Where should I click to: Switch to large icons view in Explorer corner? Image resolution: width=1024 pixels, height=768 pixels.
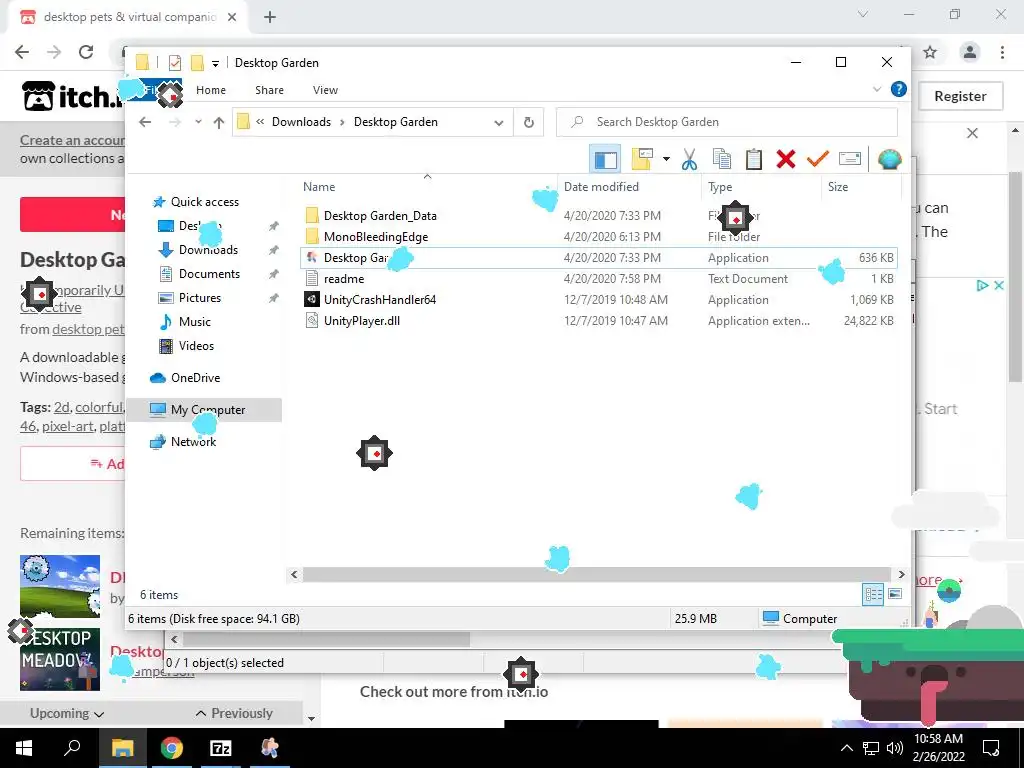(x=895, y=594)
